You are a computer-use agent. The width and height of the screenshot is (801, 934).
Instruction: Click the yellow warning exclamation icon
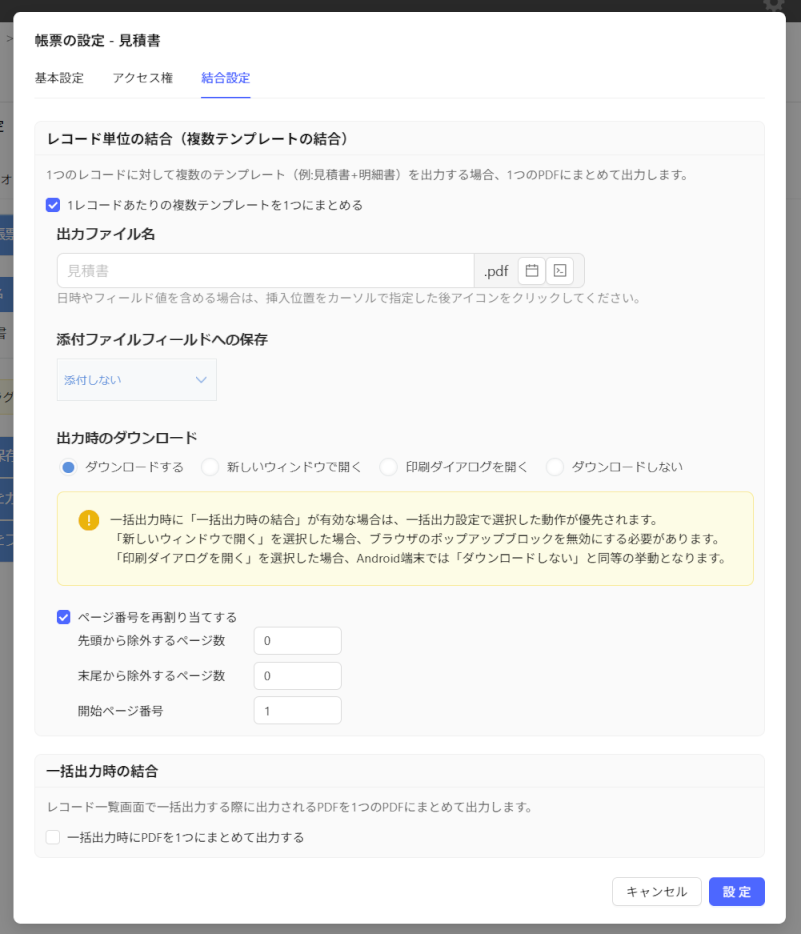pos(89,520)
